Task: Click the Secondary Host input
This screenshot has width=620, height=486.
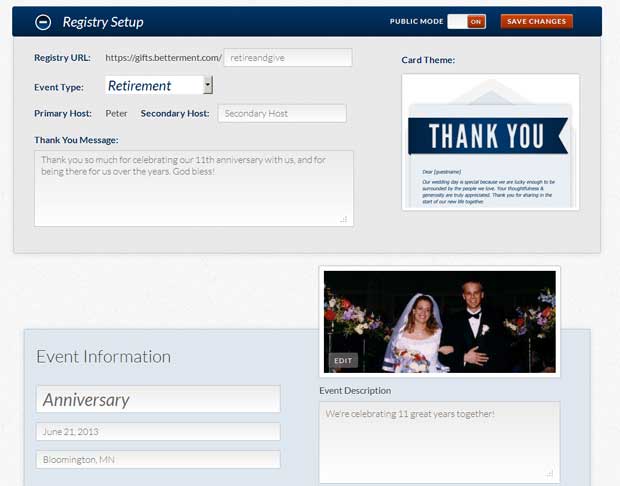Action: 282,113
